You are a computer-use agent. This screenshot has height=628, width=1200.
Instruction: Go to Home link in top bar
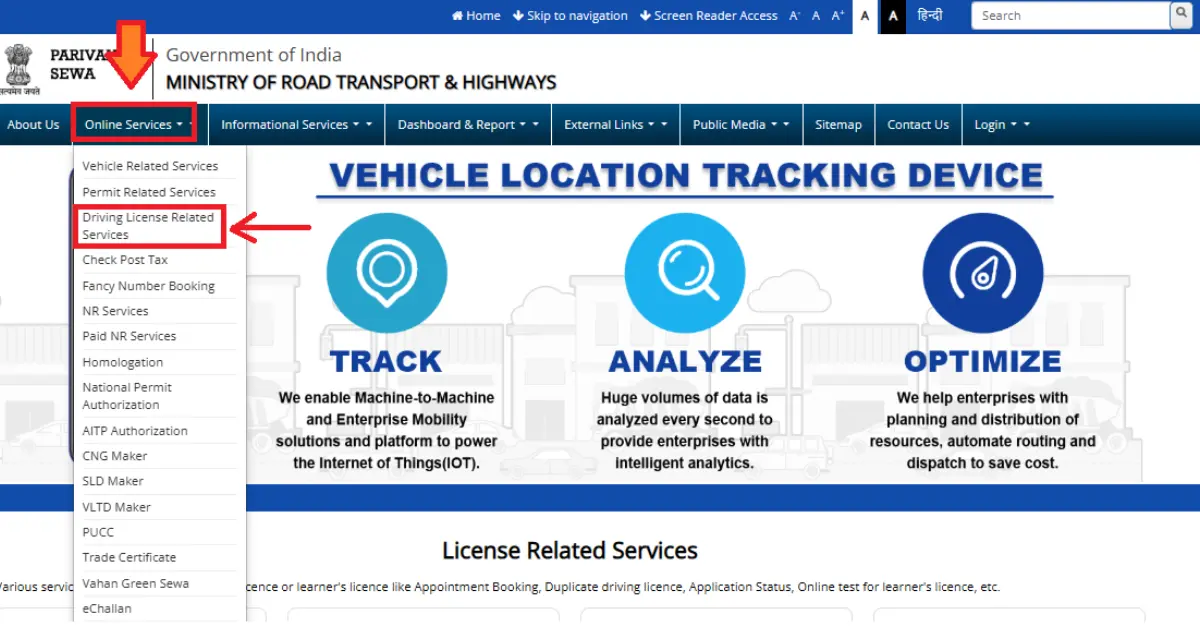point(476,16)
